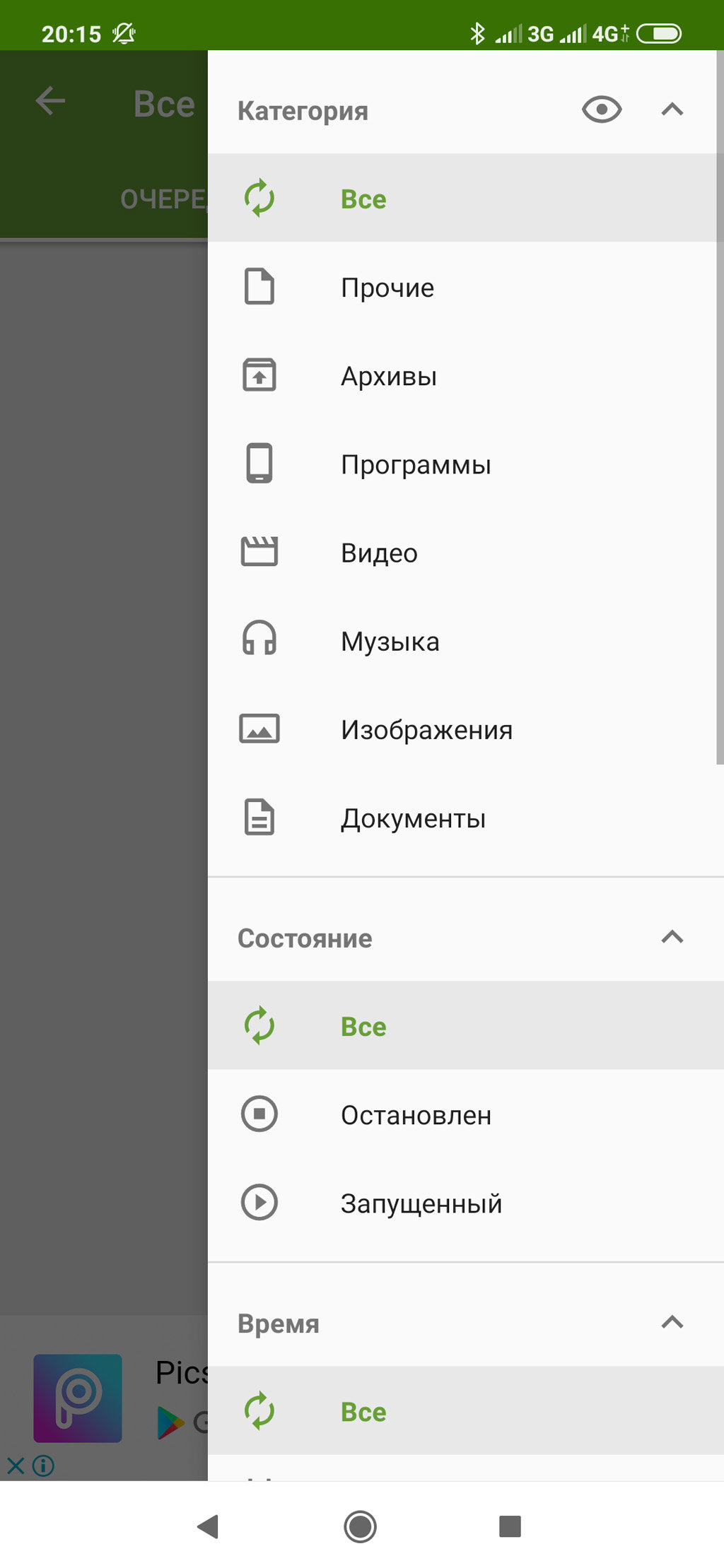Choose the Документы category
Image resolution: width=724 pixels, height=1568 pixels.
pyautogui.click(x=466, y=818)
